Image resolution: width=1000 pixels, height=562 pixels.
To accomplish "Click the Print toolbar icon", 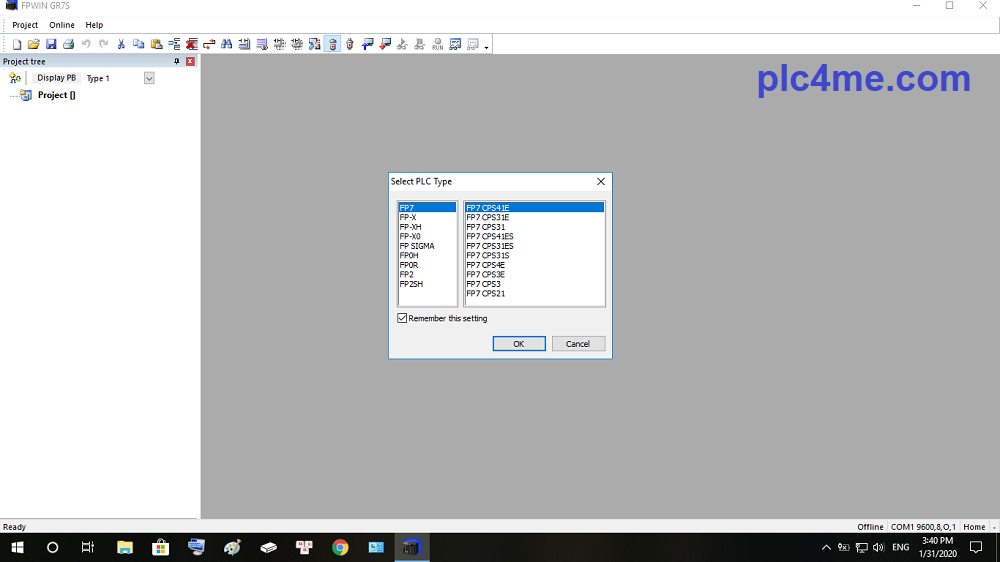I will 68,44.
